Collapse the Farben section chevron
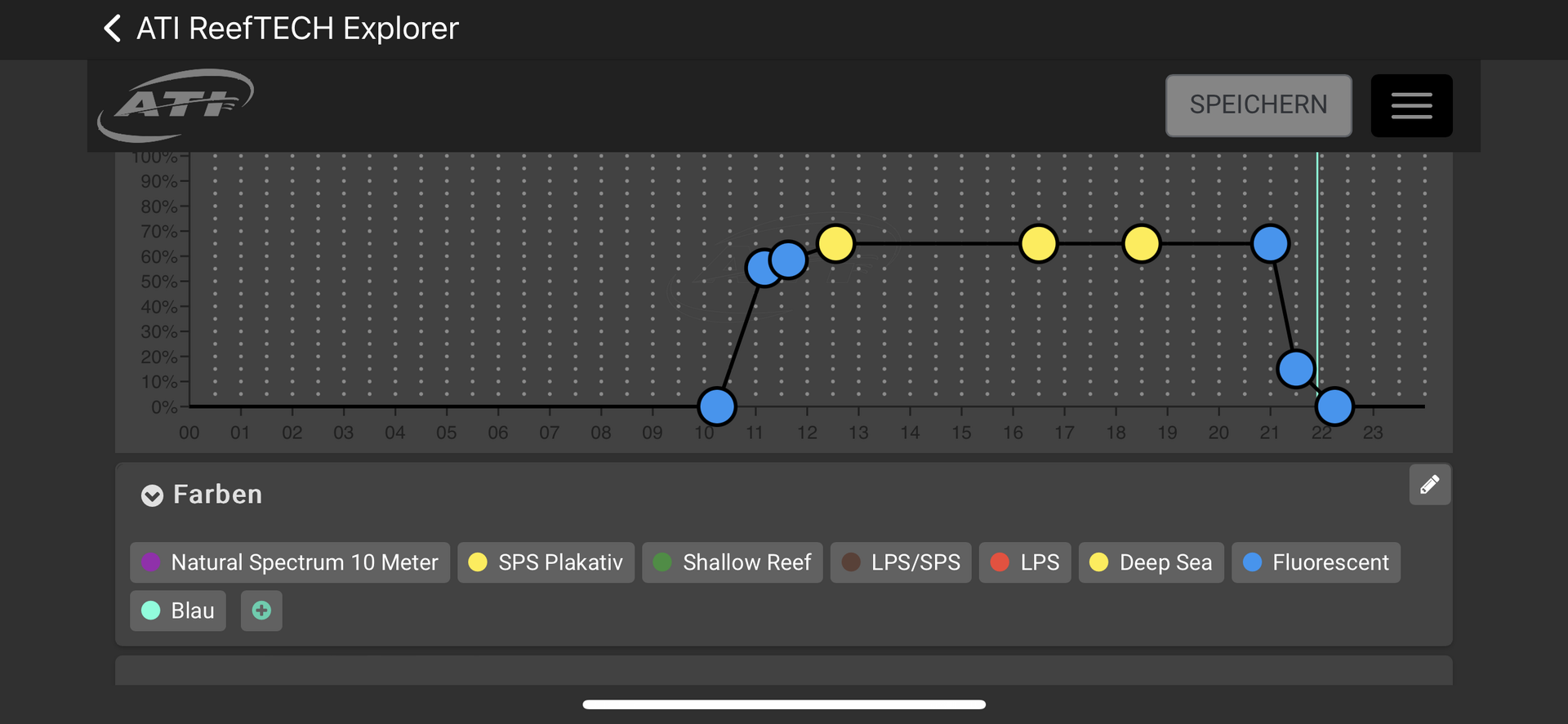The image size is (1568, 724). (x=152, y=495)
